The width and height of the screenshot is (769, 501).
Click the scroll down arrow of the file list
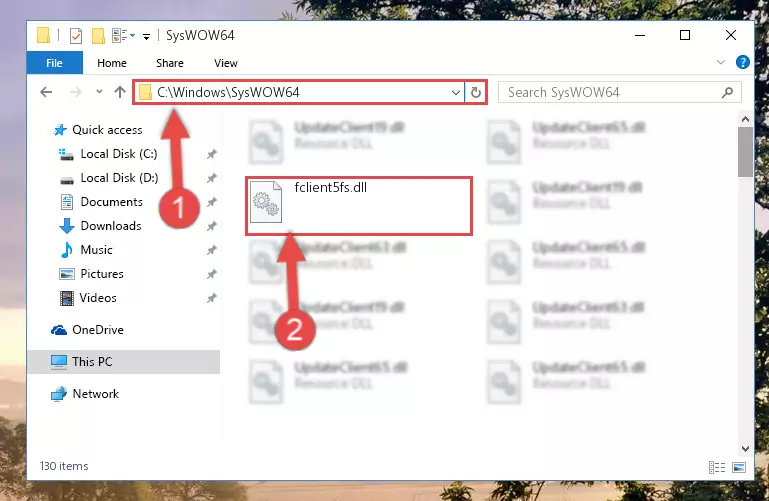tap(745, 449)
